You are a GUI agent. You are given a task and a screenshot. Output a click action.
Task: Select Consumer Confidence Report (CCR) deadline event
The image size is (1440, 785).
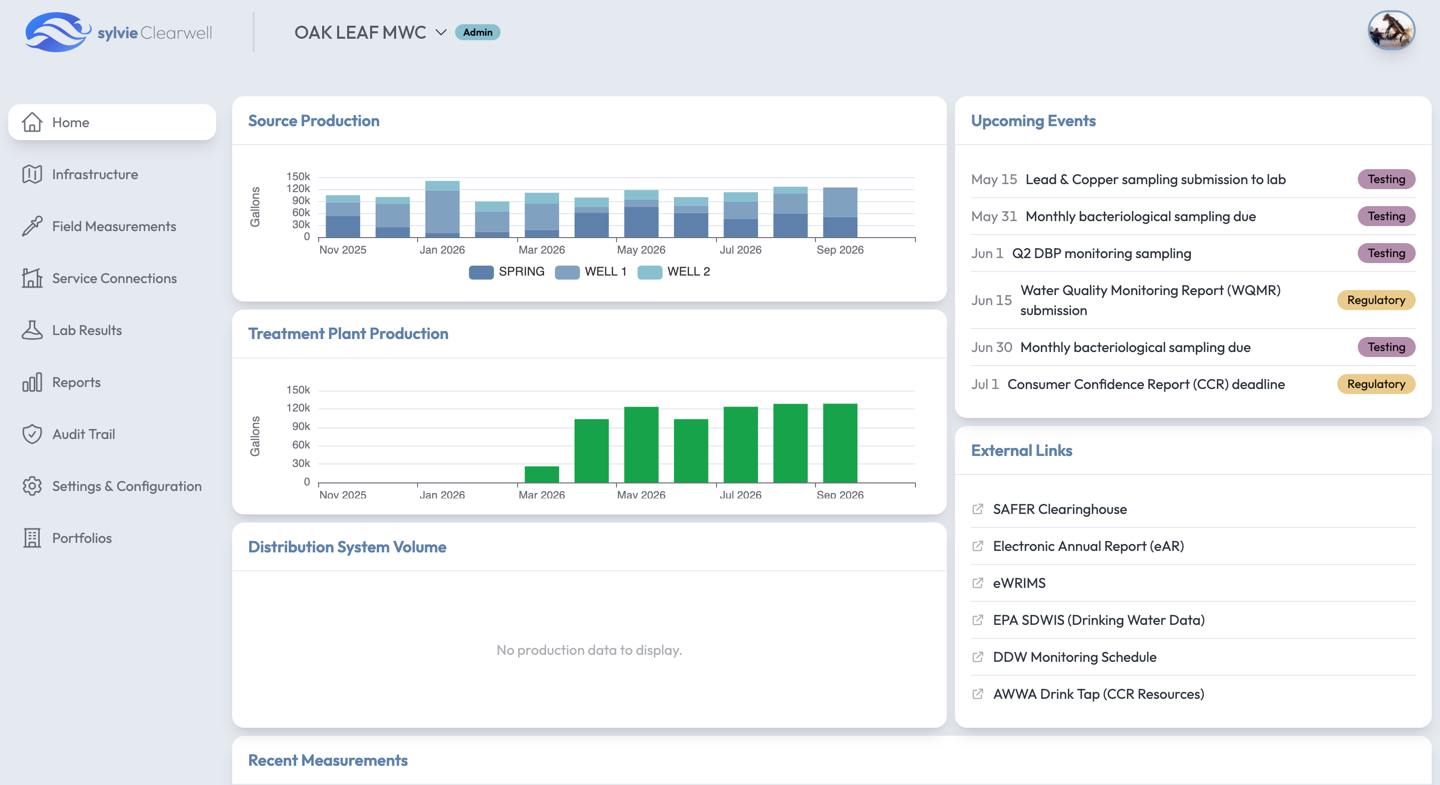click(x=1146, y=384)
